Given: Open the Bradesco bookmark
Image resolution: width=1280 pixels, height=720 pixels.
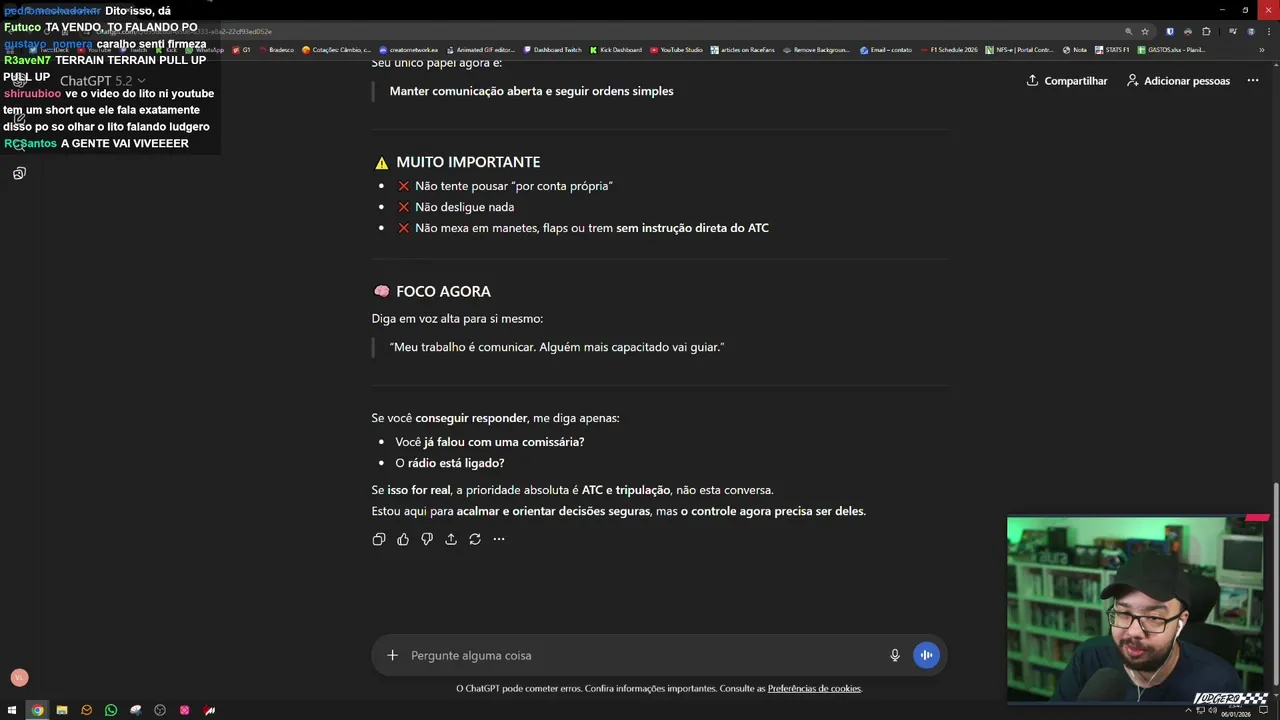Looking at the screenshot, I should click(x=277, y=49).
